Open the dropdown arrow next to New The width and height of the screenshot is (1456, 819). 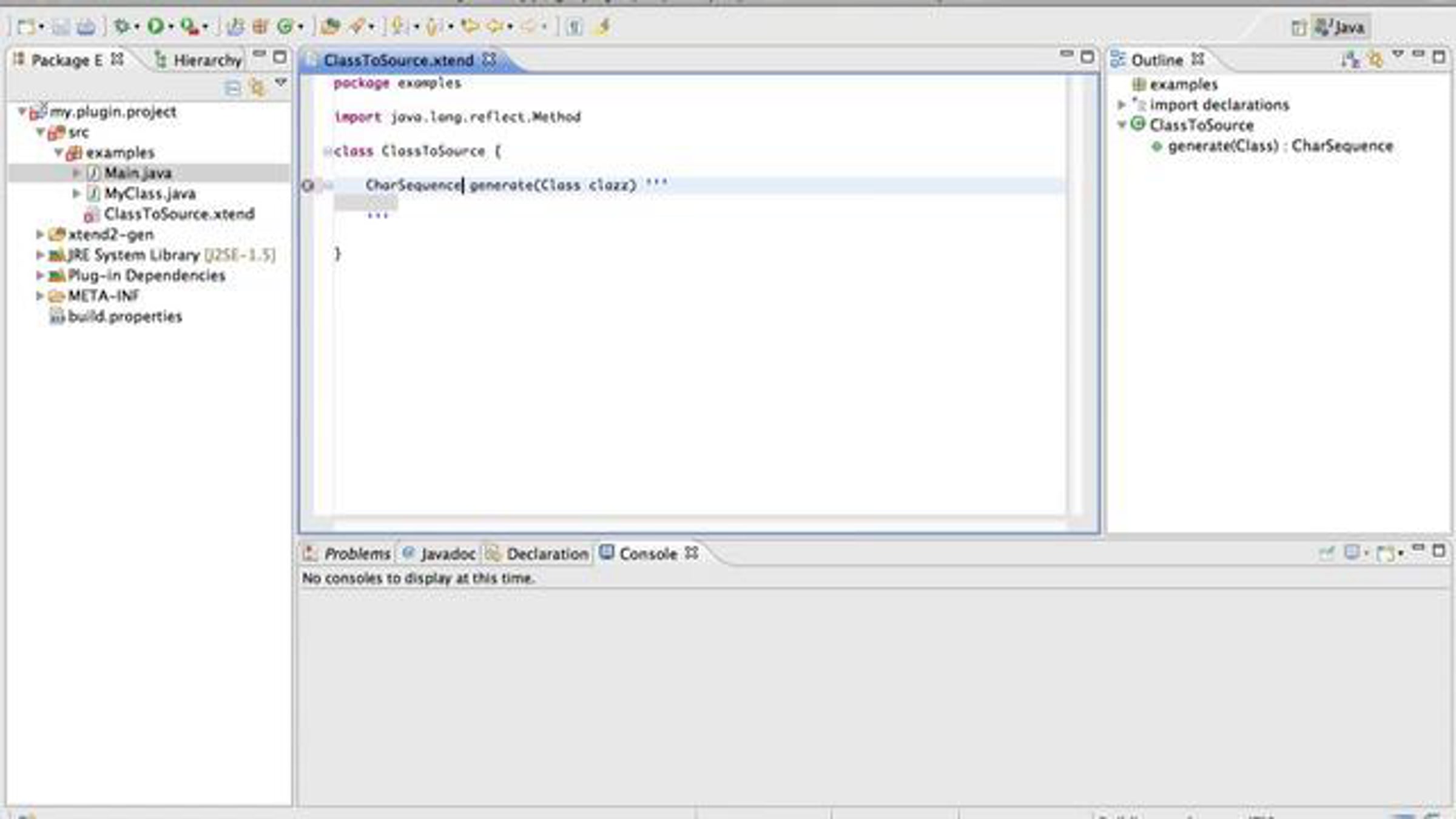point(41,27)
